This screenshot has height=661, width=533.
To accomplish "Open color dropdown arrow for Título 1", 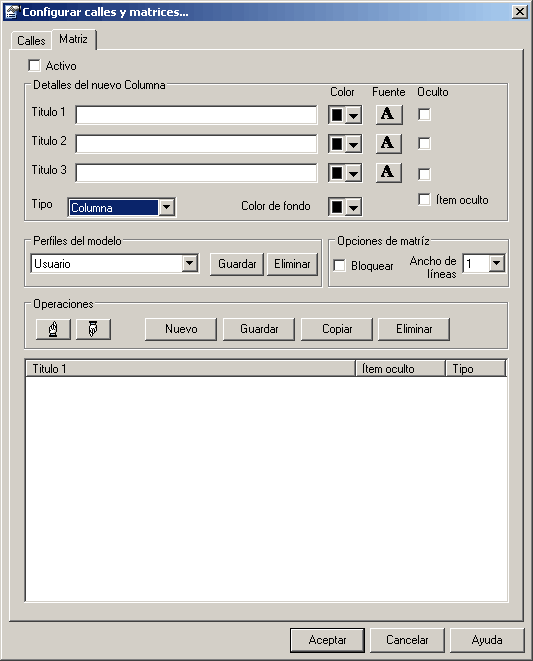I will pos(353,115).
